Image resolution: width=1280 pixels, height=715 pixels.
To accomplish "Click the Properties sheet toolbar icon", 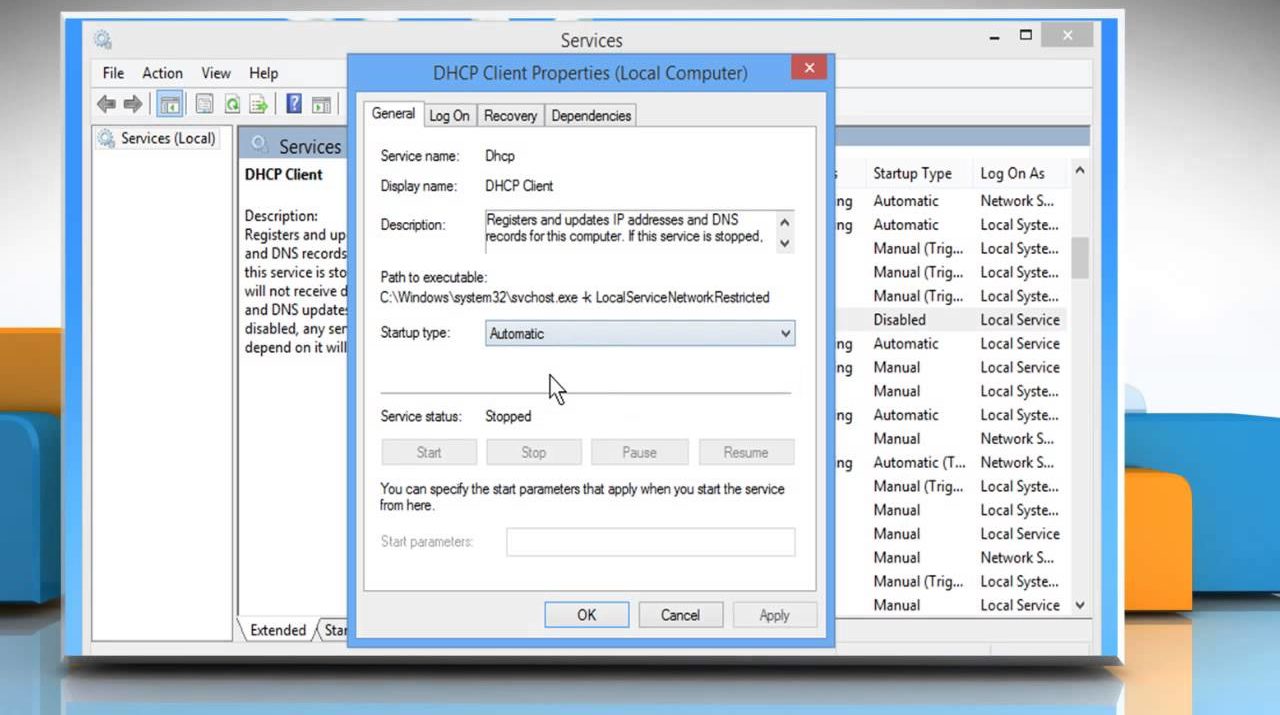I will coord(205,104).
